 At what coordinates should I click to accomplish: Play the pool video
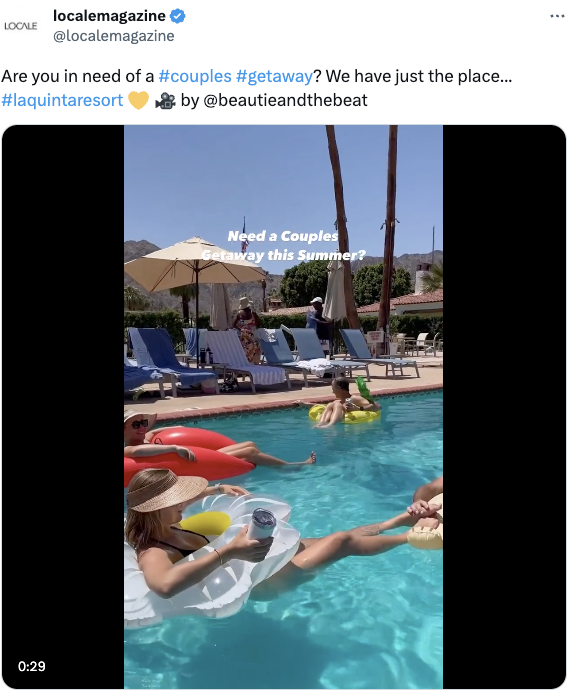tap(283, 406)
